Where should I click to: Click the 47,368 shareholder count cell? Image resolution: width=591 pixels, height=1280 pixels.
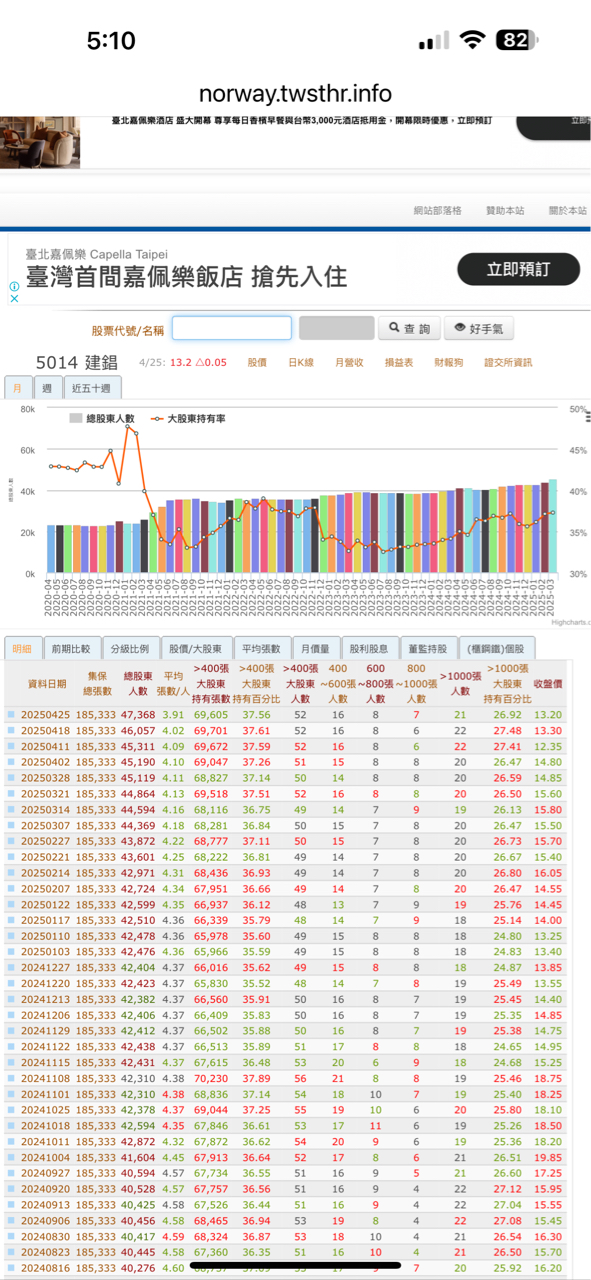pos(138,715)
